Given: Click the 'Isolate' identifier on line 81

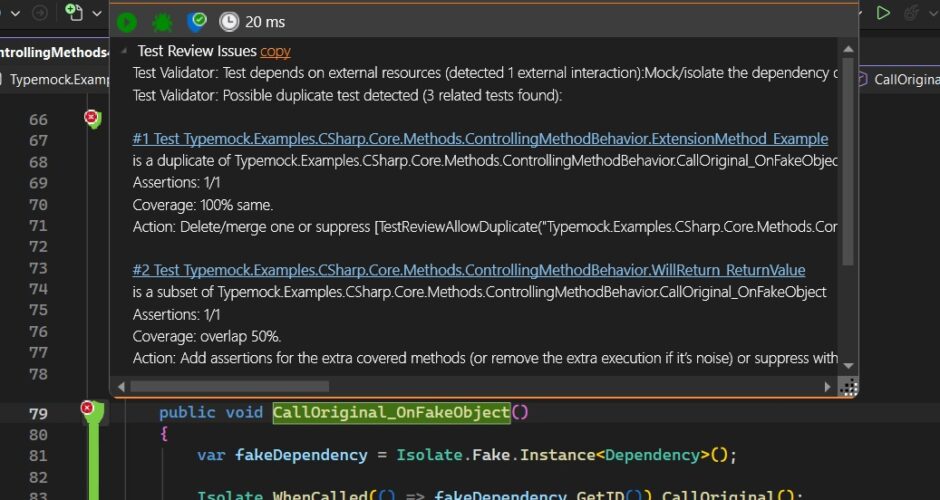Looking at the screenshot, I should point(430,455).
